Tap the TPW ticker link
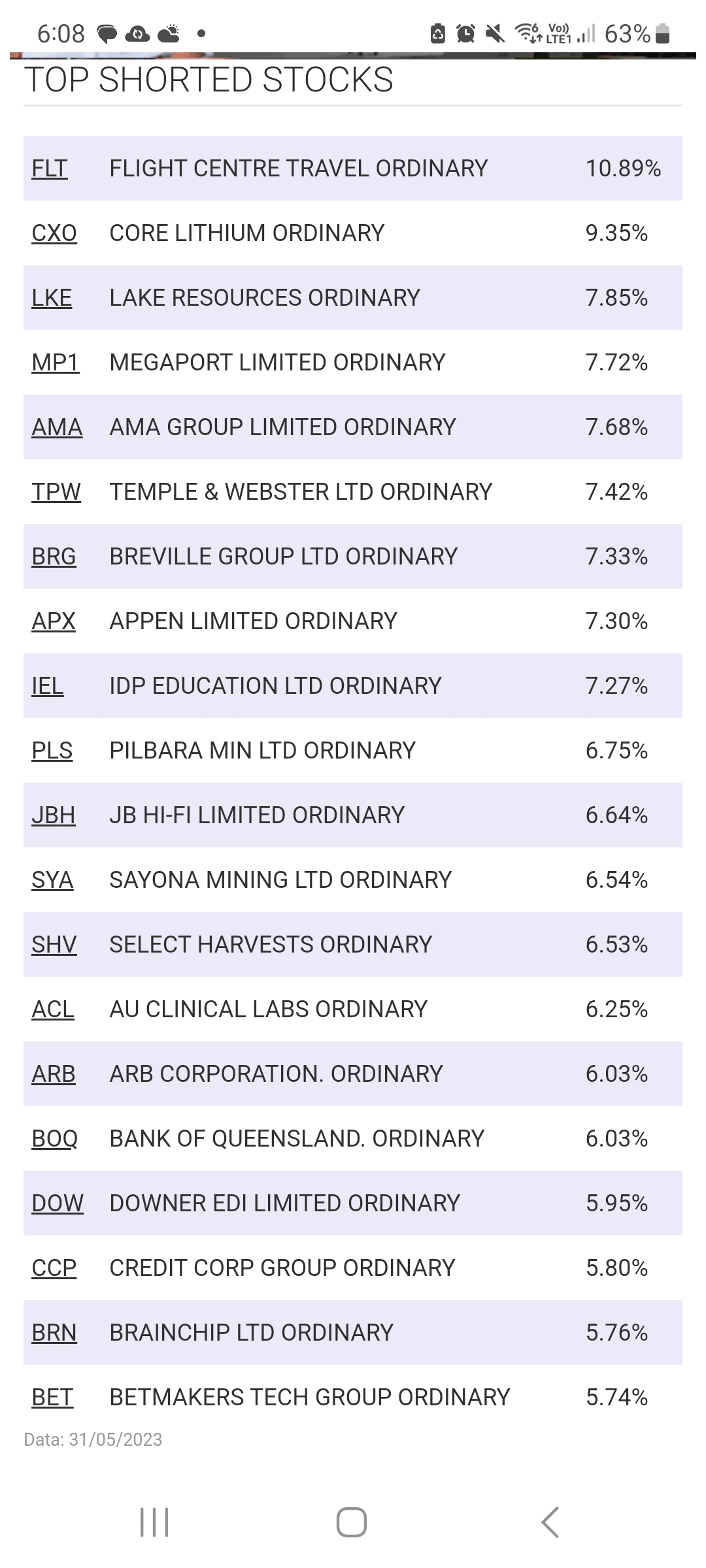The width and height of the screenshot is (706, 1568). point(56,492)
